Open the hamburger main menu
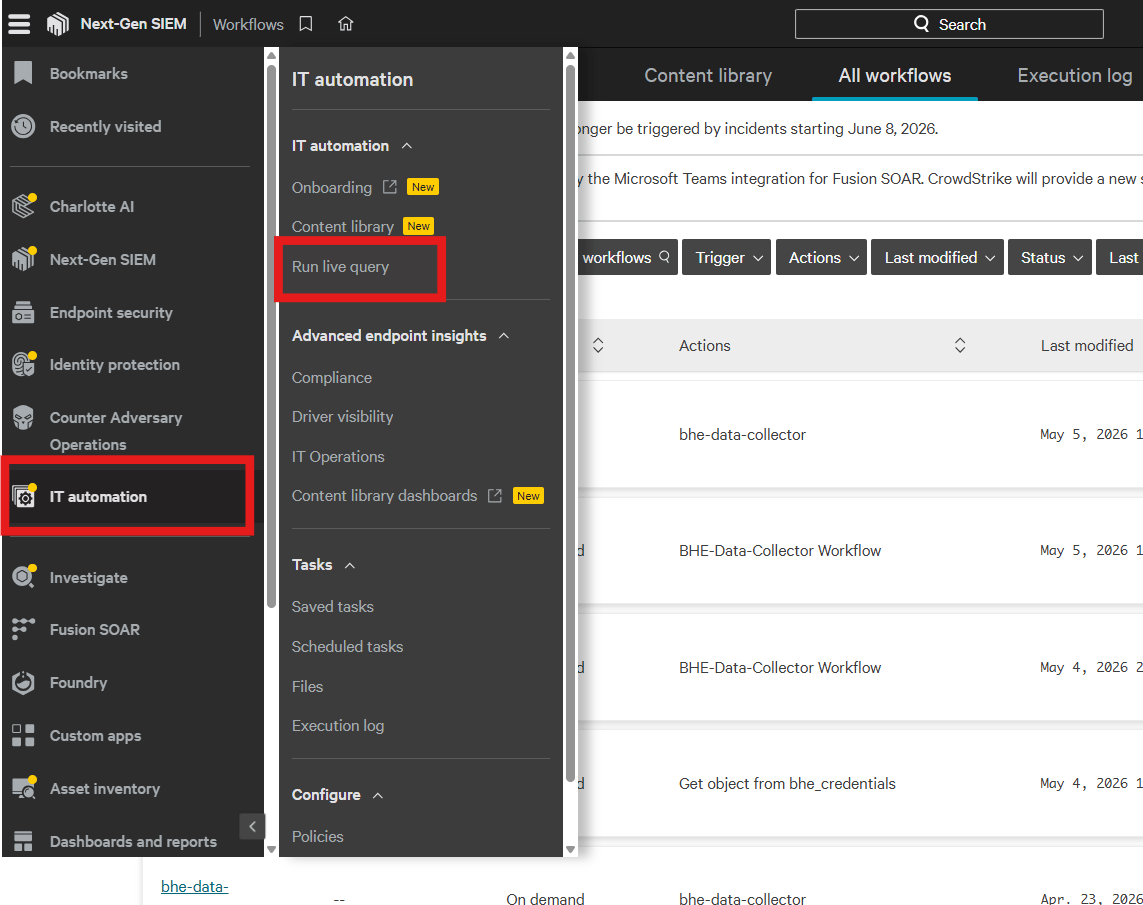1143x905 pixels. point(19,24)
